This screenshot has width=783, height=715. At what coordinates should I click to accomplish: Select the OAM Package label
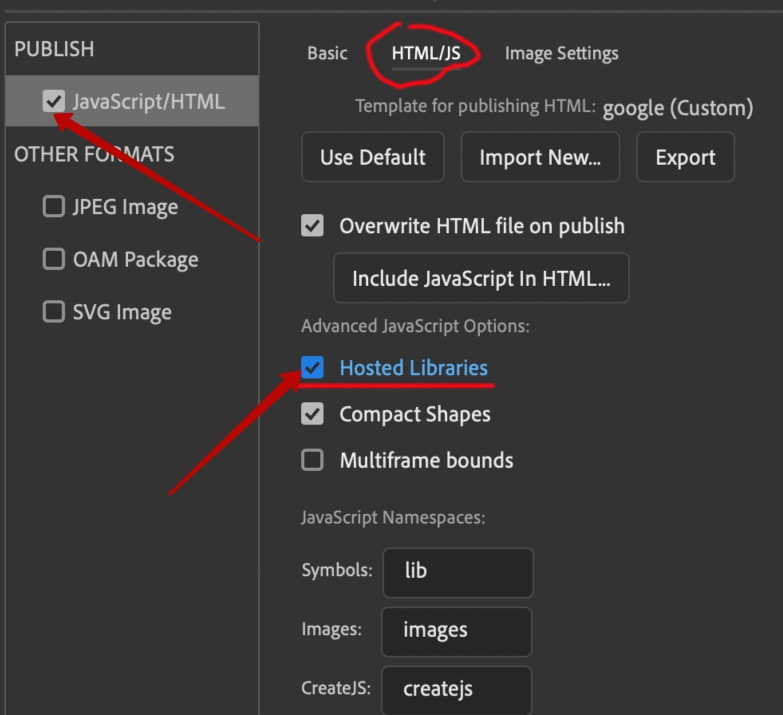coord(135,260)
